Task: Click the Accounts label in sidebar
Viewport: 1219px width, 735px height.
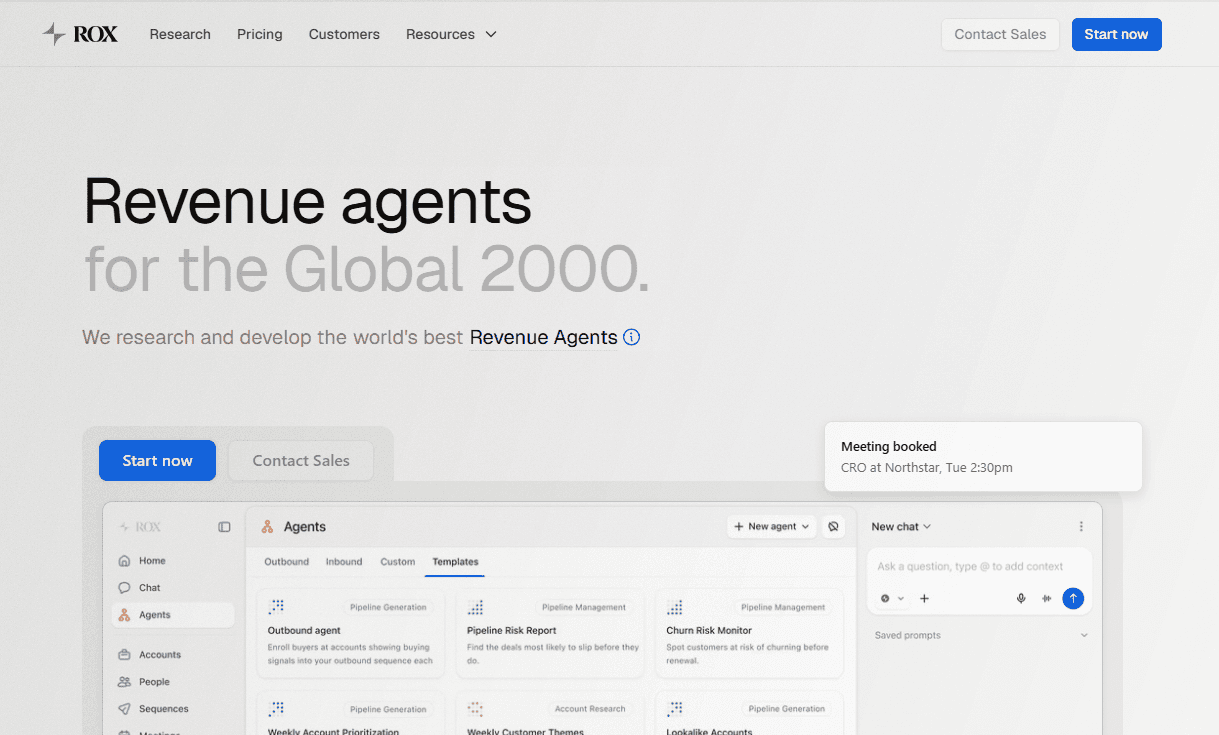Action: point(160,655)
